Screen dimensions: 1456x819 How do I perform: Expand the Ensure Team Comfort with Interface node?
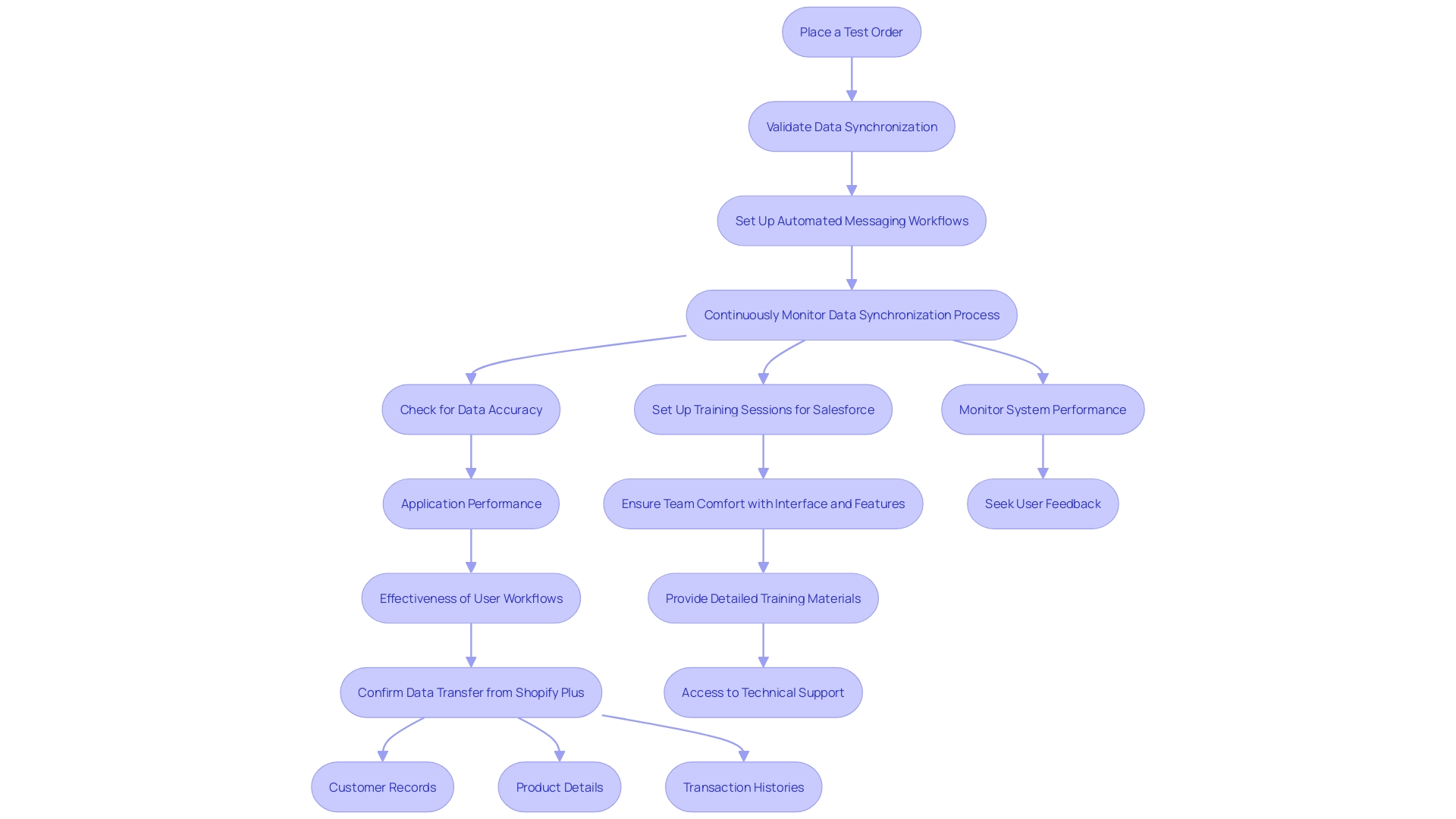pos(763,503)
